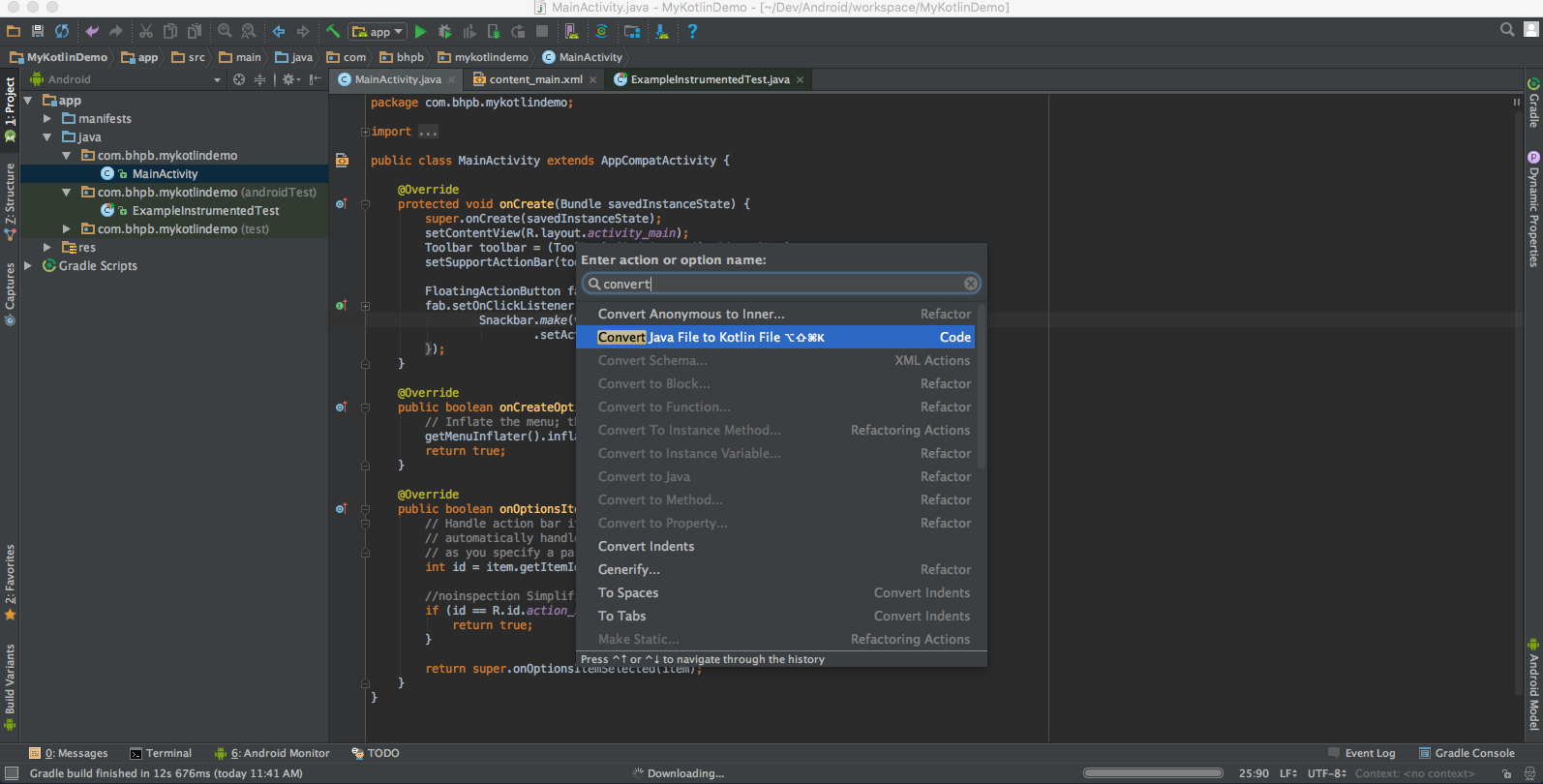
Task: Close the MainActivity.java tab
Action: click(x=451, y=79)
